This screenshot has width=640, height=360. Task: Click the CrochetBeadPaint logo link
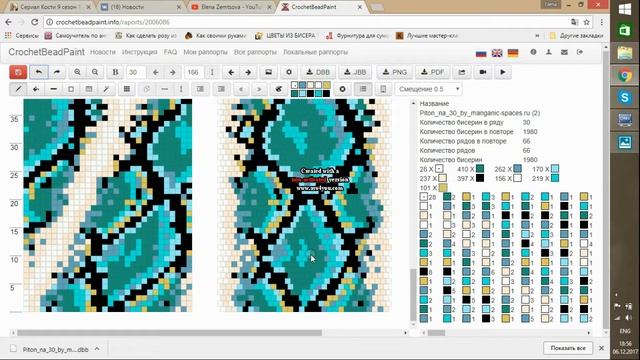tap(47, 52)
